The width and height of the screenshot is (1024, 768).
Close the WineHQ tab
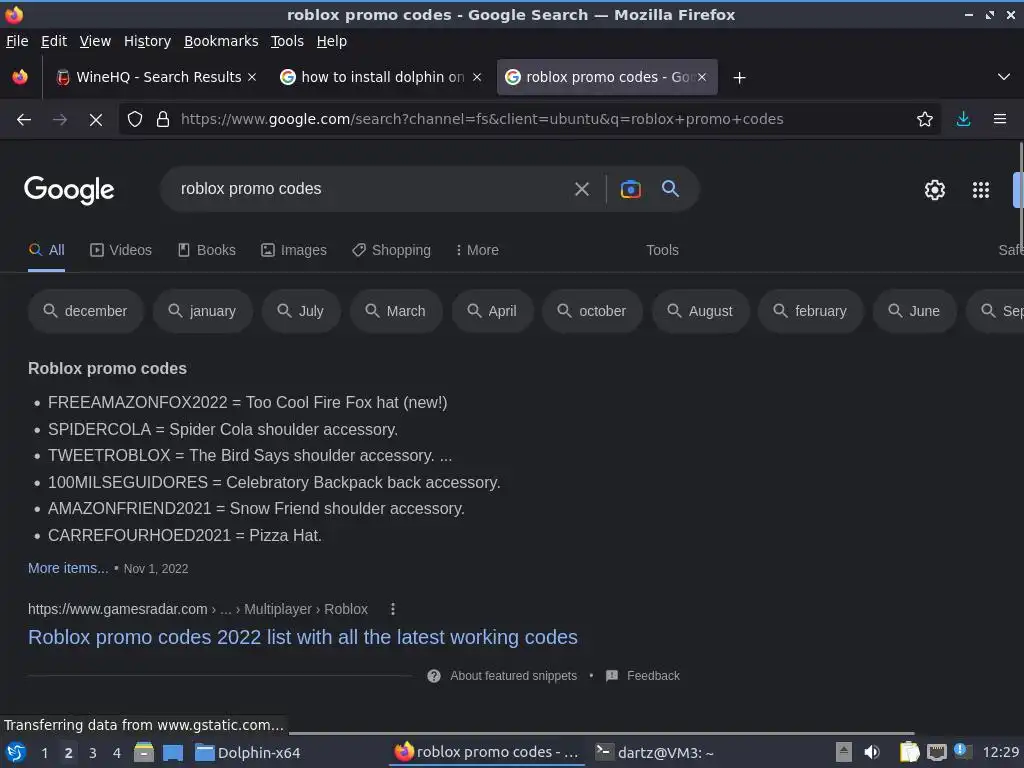[252, 77]
